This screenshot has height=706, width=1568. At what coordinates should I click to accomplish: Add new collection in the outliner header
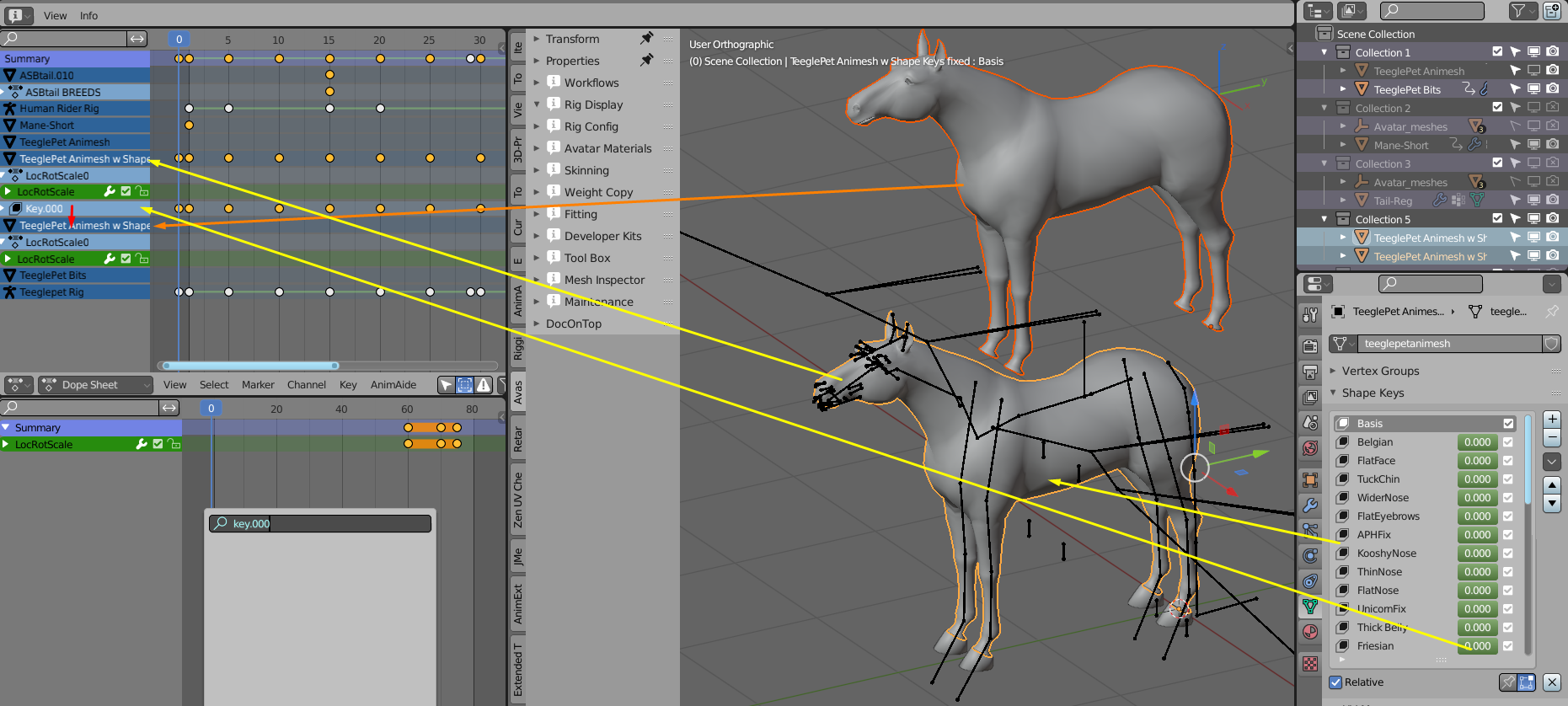coord(1552,11)
